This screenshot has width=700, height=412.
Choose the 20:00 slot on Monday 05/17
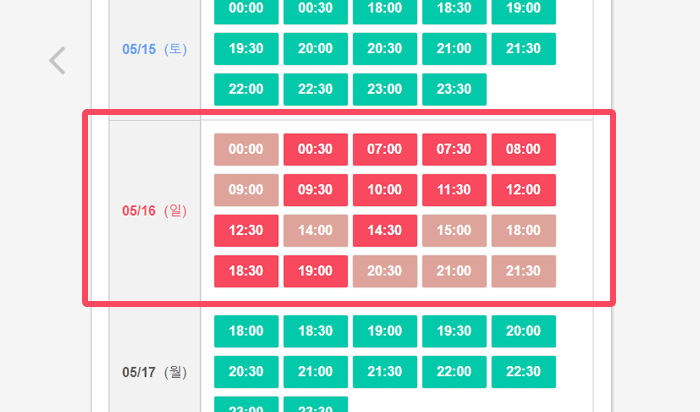(x=523, y=331)
